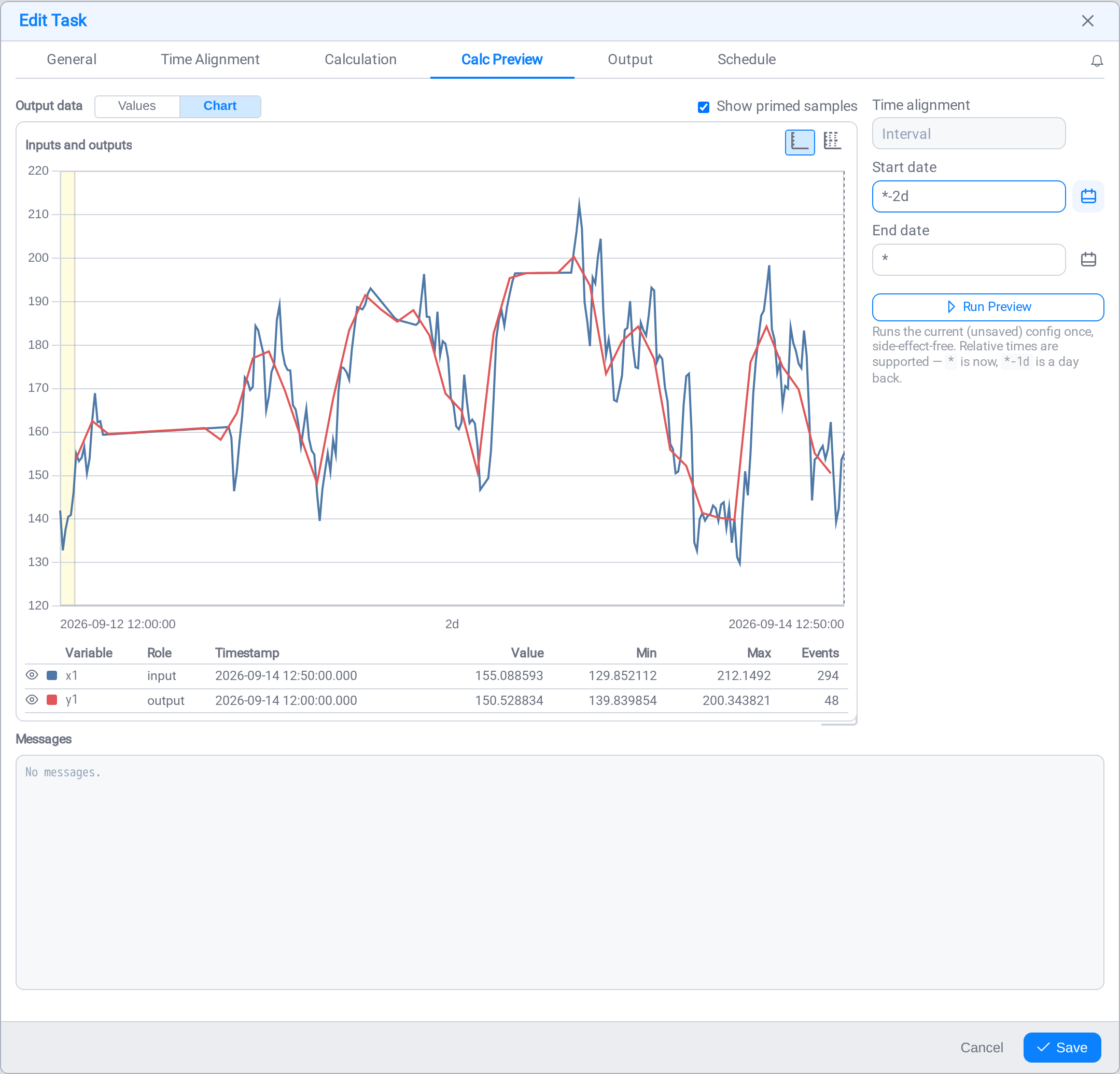Open Start date calendar picker
The image size is (1120, 1074).
pyautogui.click(x=1087, y=196)
